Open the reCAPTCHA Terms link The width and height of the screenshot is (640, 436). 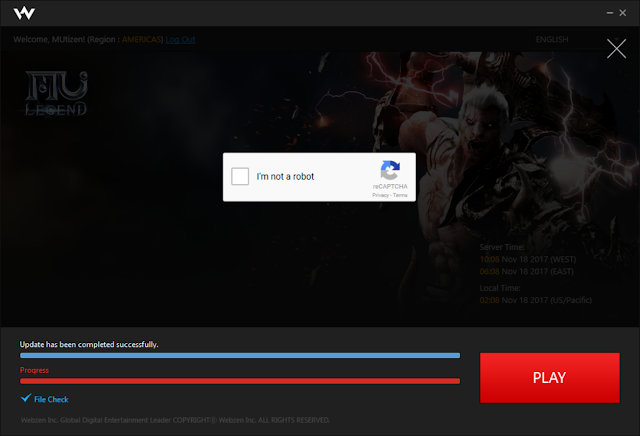click(400, 195)
